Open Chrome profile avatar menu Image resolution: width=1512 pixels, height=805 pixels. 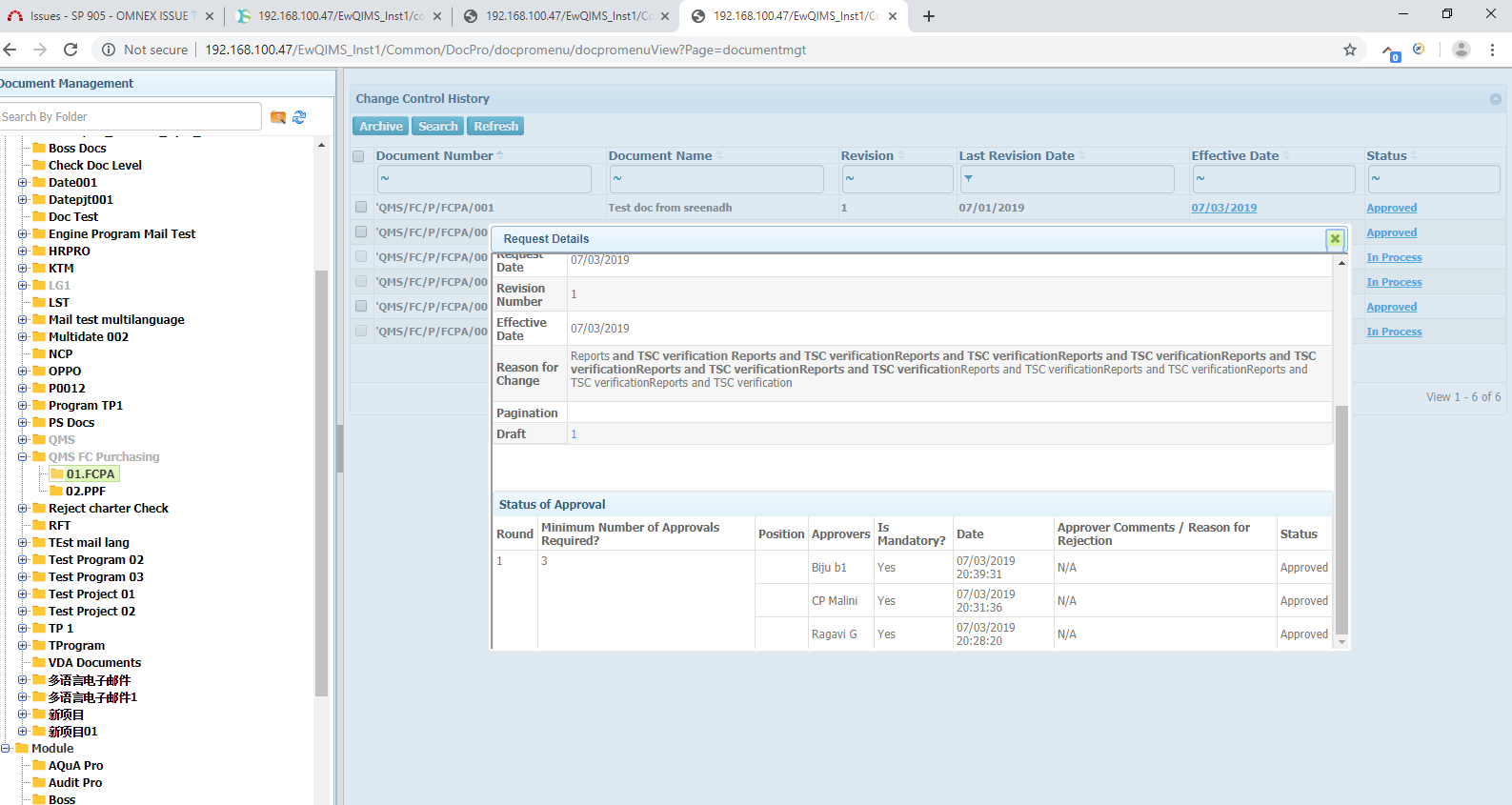[x=1461, y=50]
